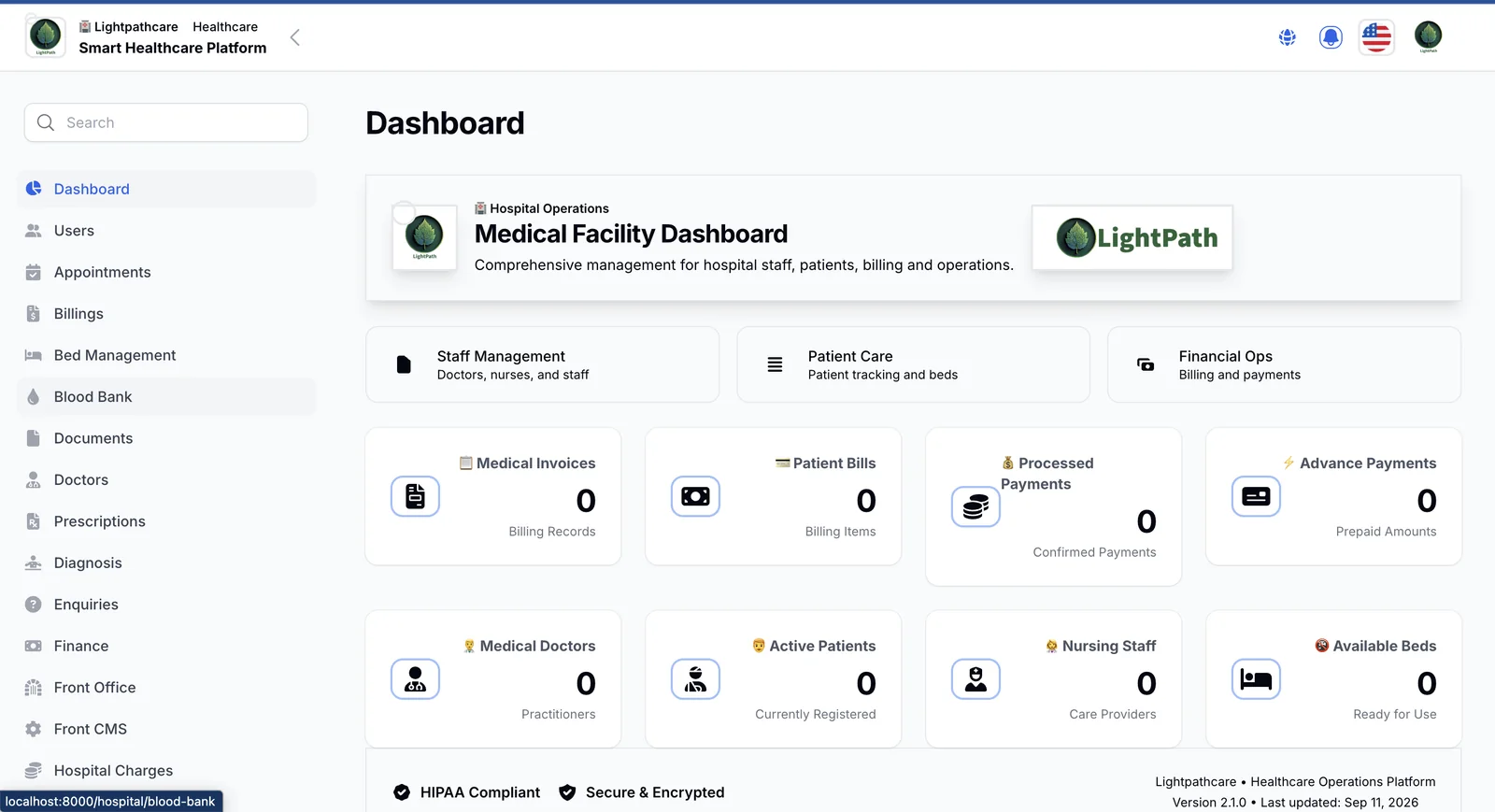Click the LightPath banner logo
The width and height of the screenshot is (1495, 812).
click(1132, 237)
